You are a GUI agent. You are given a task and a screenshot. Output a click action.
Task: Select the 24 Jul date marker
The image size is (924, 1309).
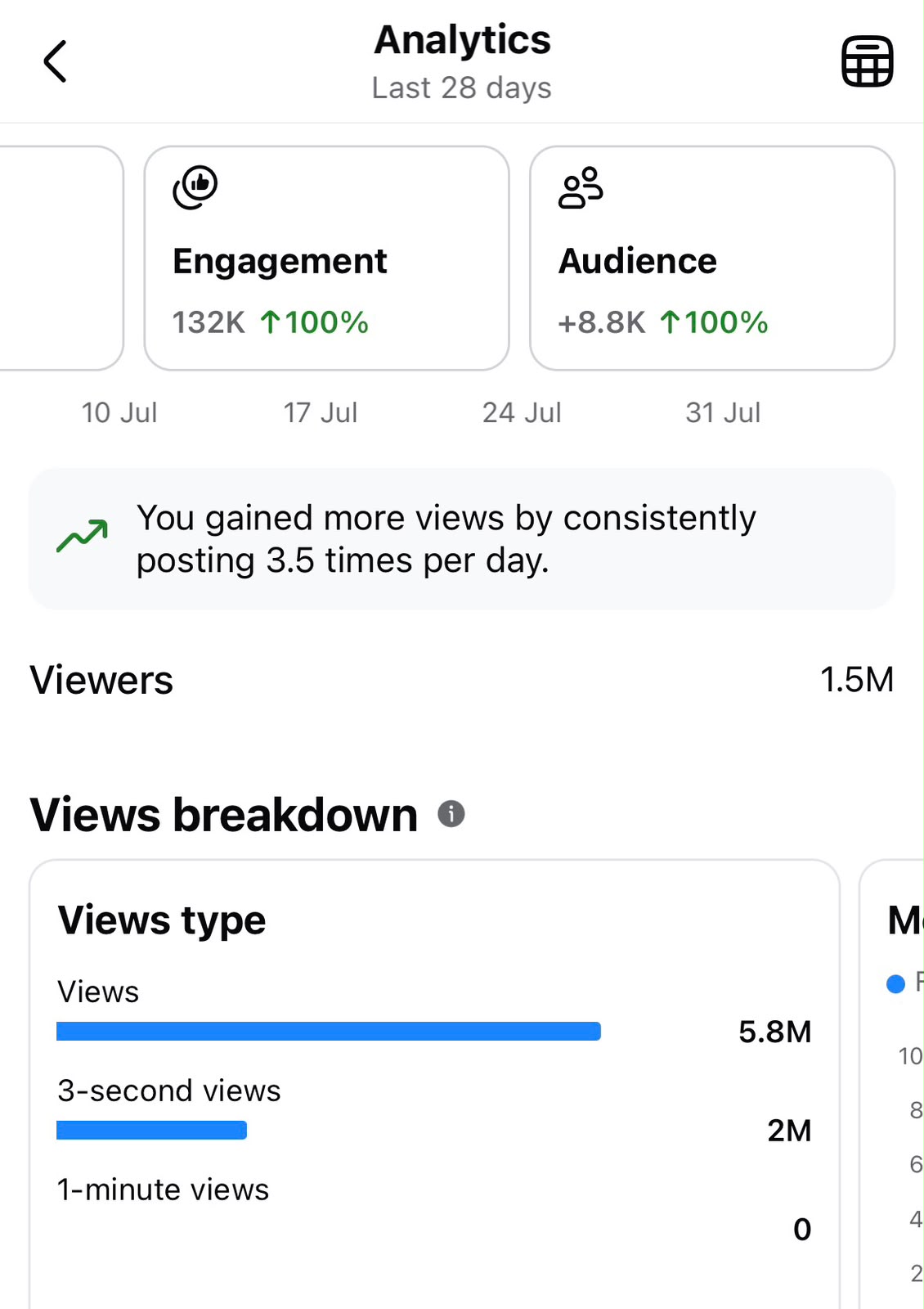(x=522, y=412)
